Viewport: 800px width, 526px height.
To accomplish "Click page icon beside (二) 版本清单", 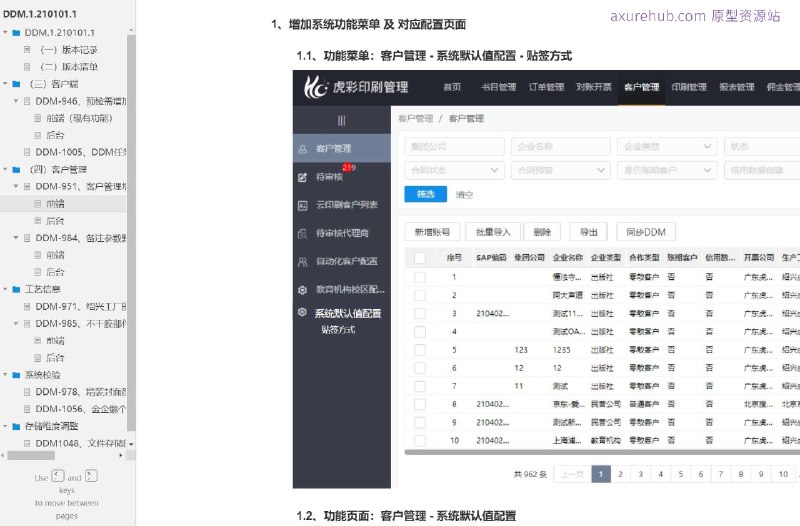I will [x=27, y=67].
